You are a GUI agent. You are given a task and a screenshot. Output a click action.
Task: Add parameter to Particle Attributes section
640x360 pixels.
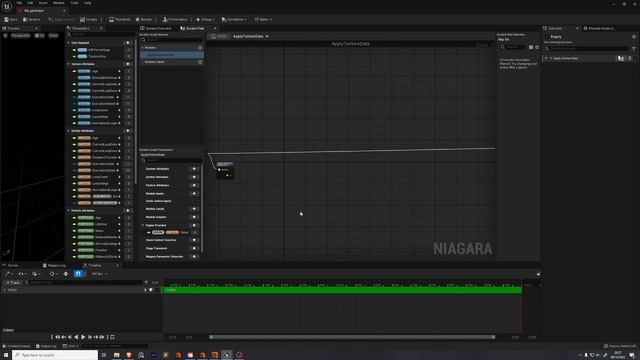pyautogui.click(x=128, y=211)
